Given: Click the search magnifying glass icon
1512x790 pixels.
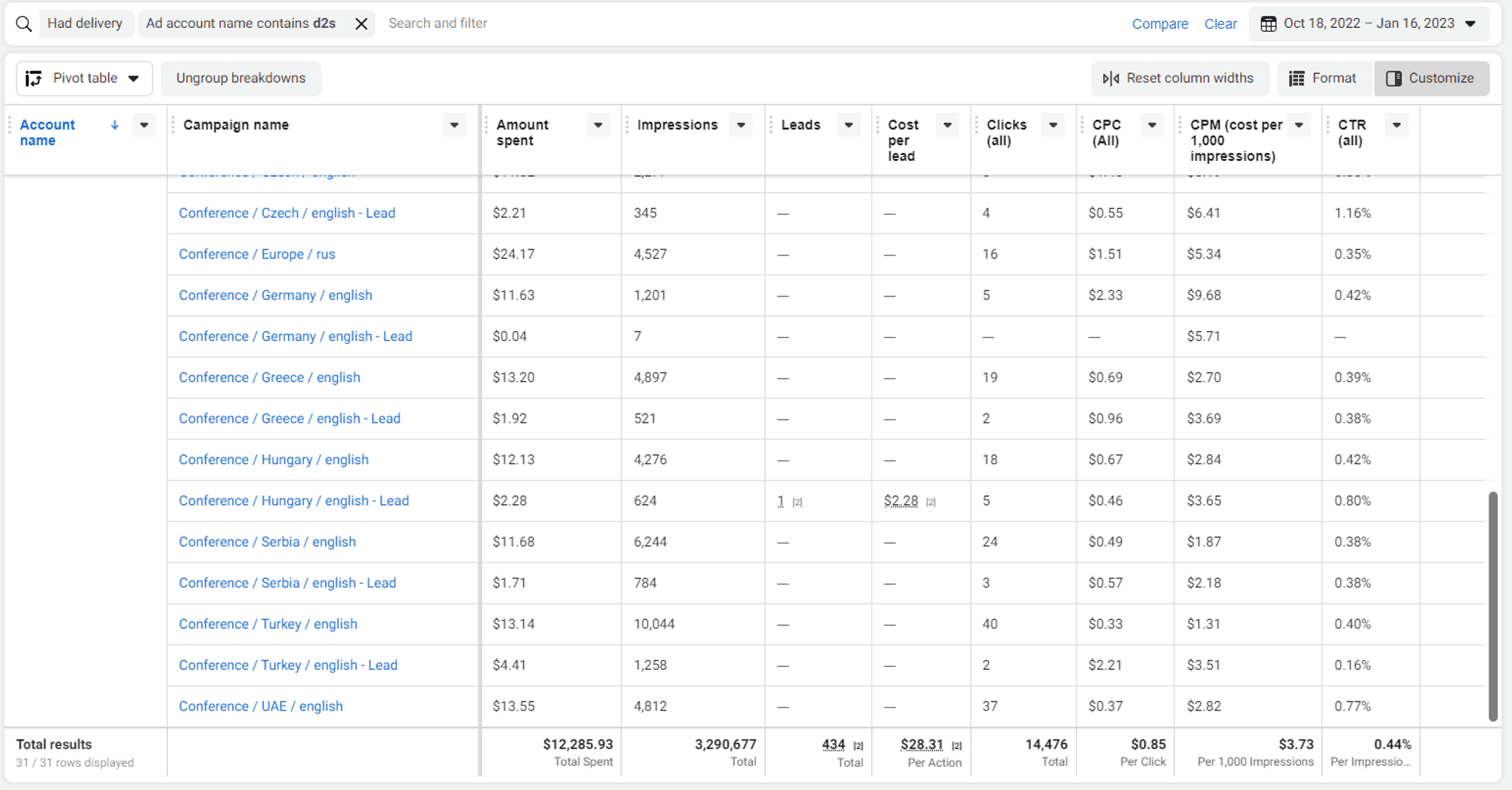Looking at the screenshot, I should (x=23, y=23).
